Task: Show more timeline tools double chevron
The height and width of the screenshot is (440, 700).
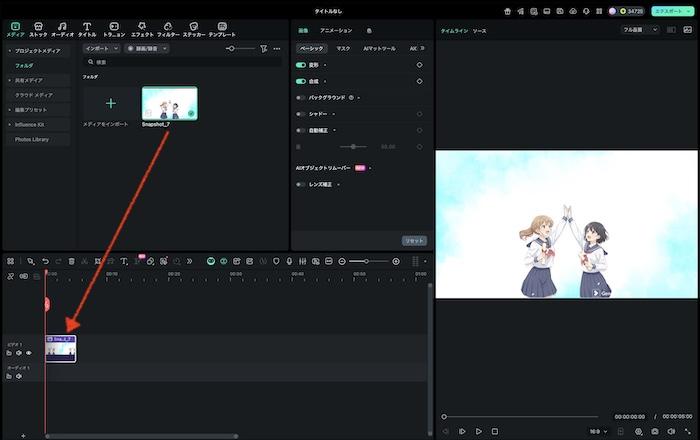Action: tap(189, 262)
